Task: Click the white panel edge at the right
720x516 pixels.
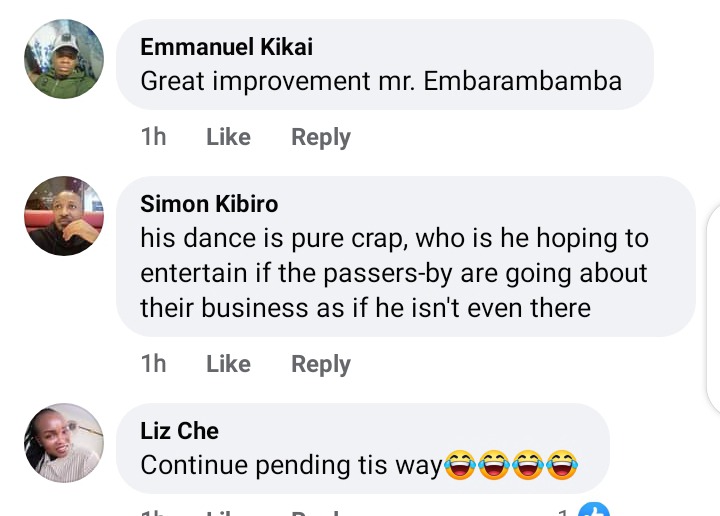Action: 713,309
